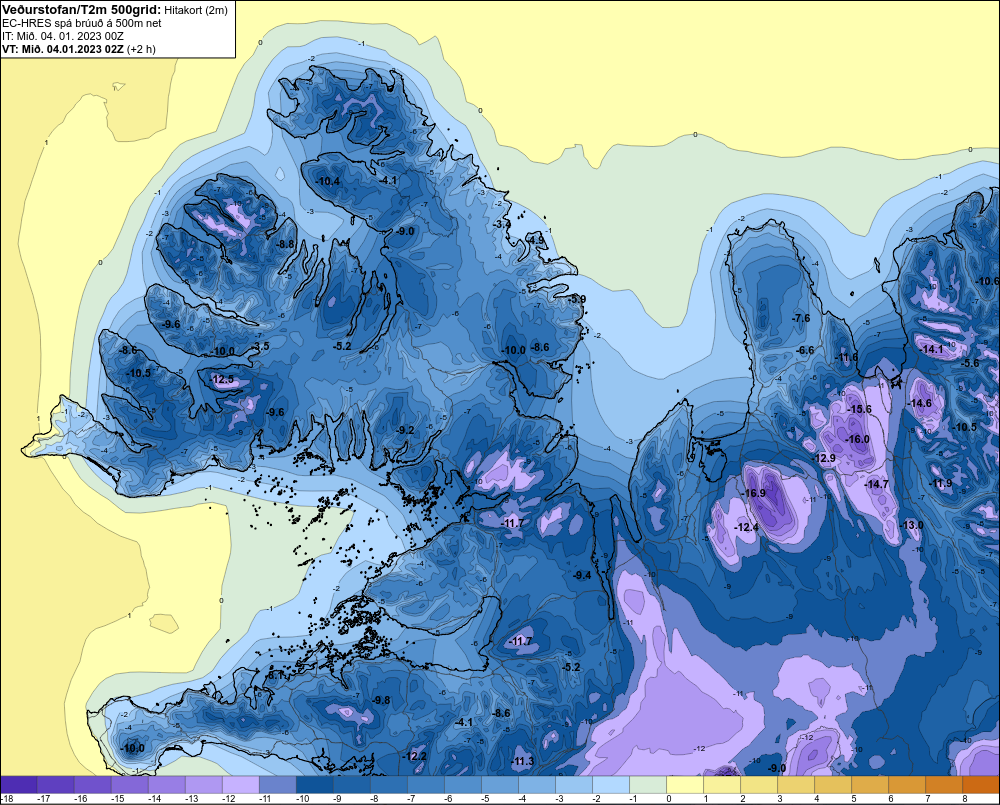Select the legend swatch labeled -4
Viewport: 1000px width, 805px height.
pos(536,784)
